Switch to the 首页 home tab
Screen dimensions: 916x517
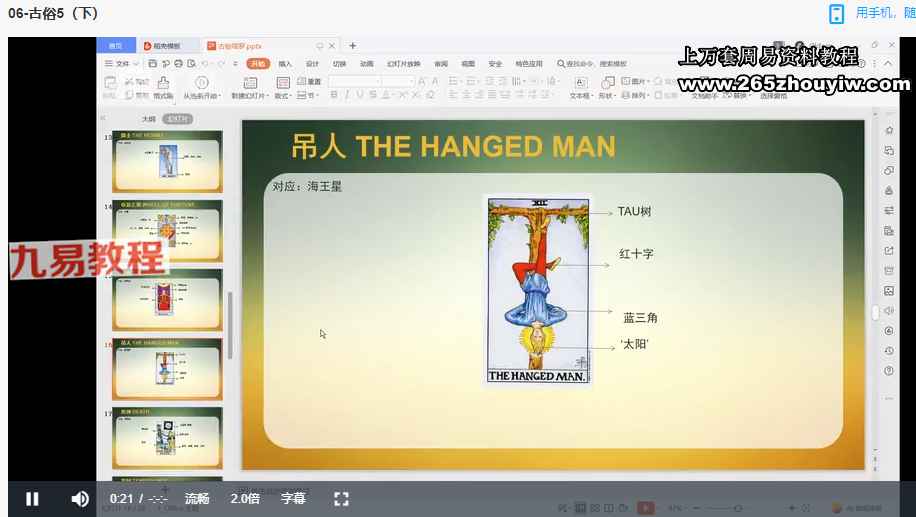click(116, 46)
